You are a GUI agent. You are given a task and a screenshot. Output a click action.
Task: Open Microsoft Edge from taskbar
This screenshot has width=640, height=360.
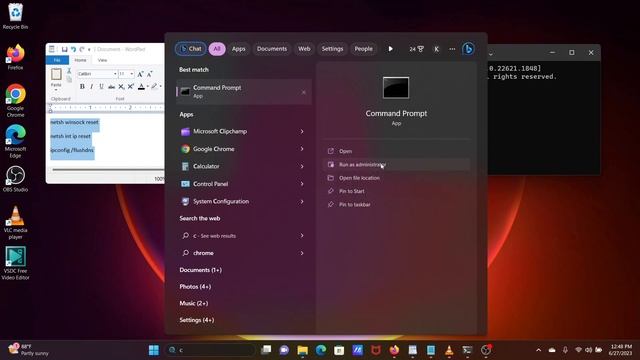click(x=321, y=350)
